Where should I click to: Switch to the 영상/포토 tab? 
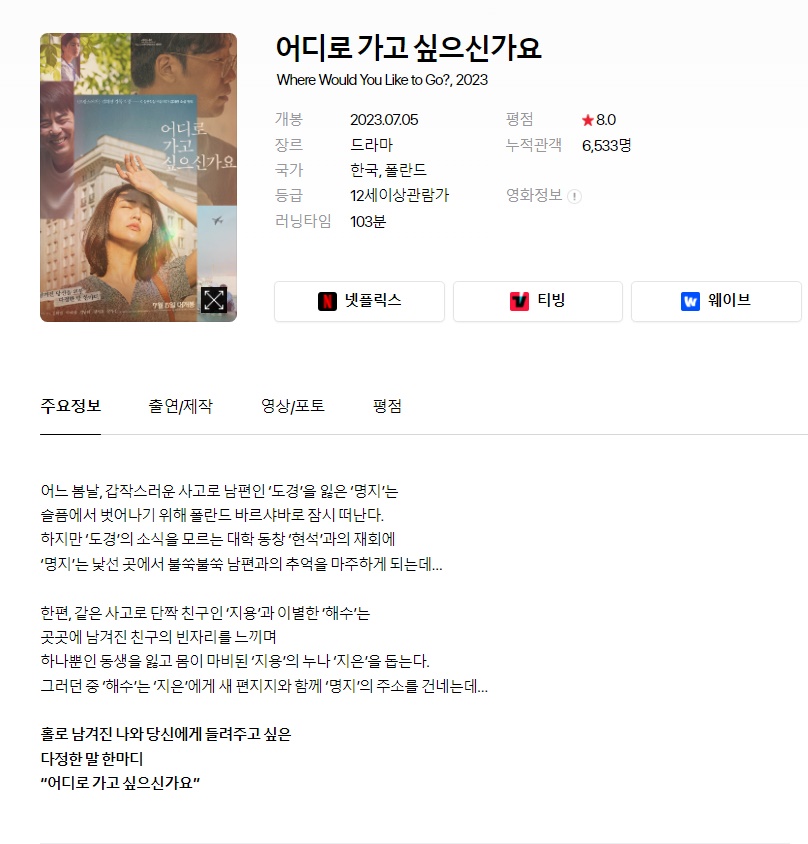point(292,406)
